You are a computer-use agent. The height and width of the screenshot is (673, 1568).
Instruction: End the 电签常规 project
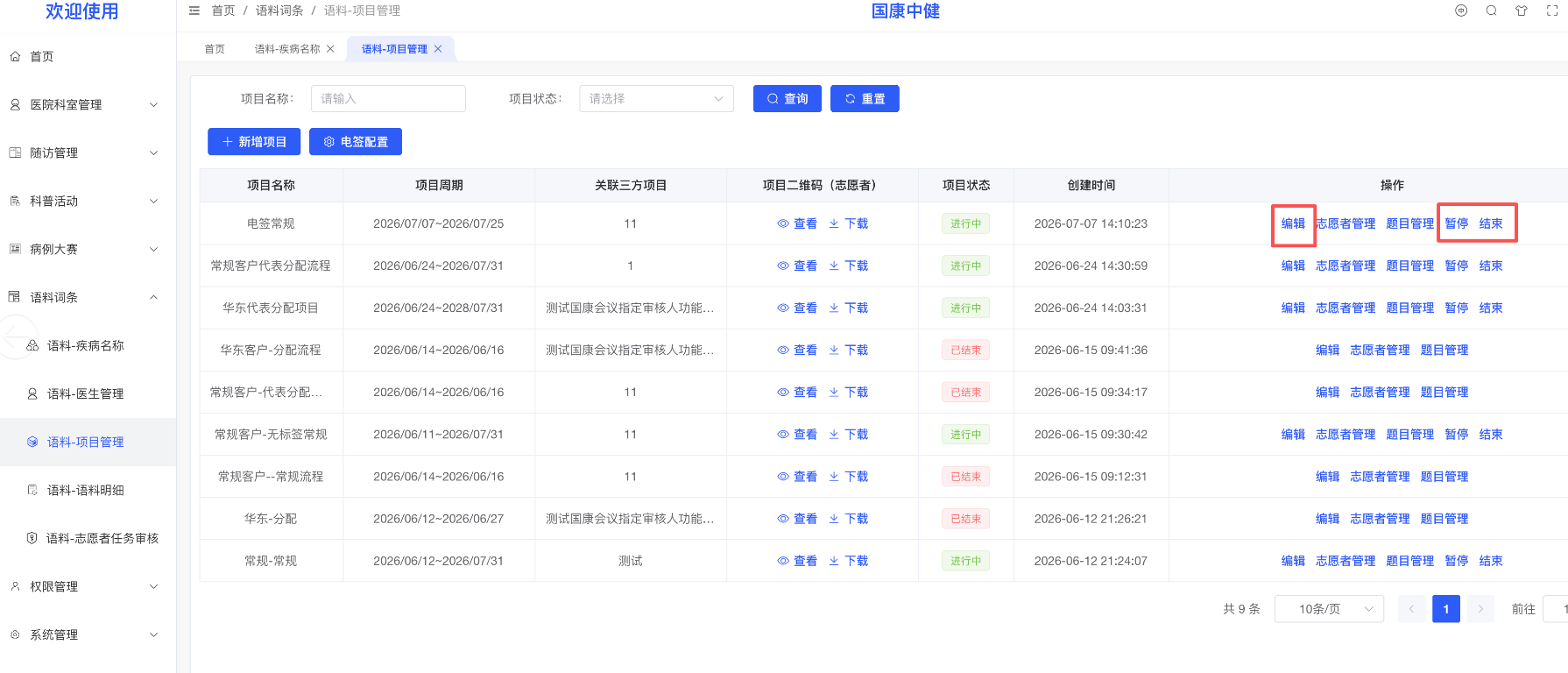tap(1491, 223)
